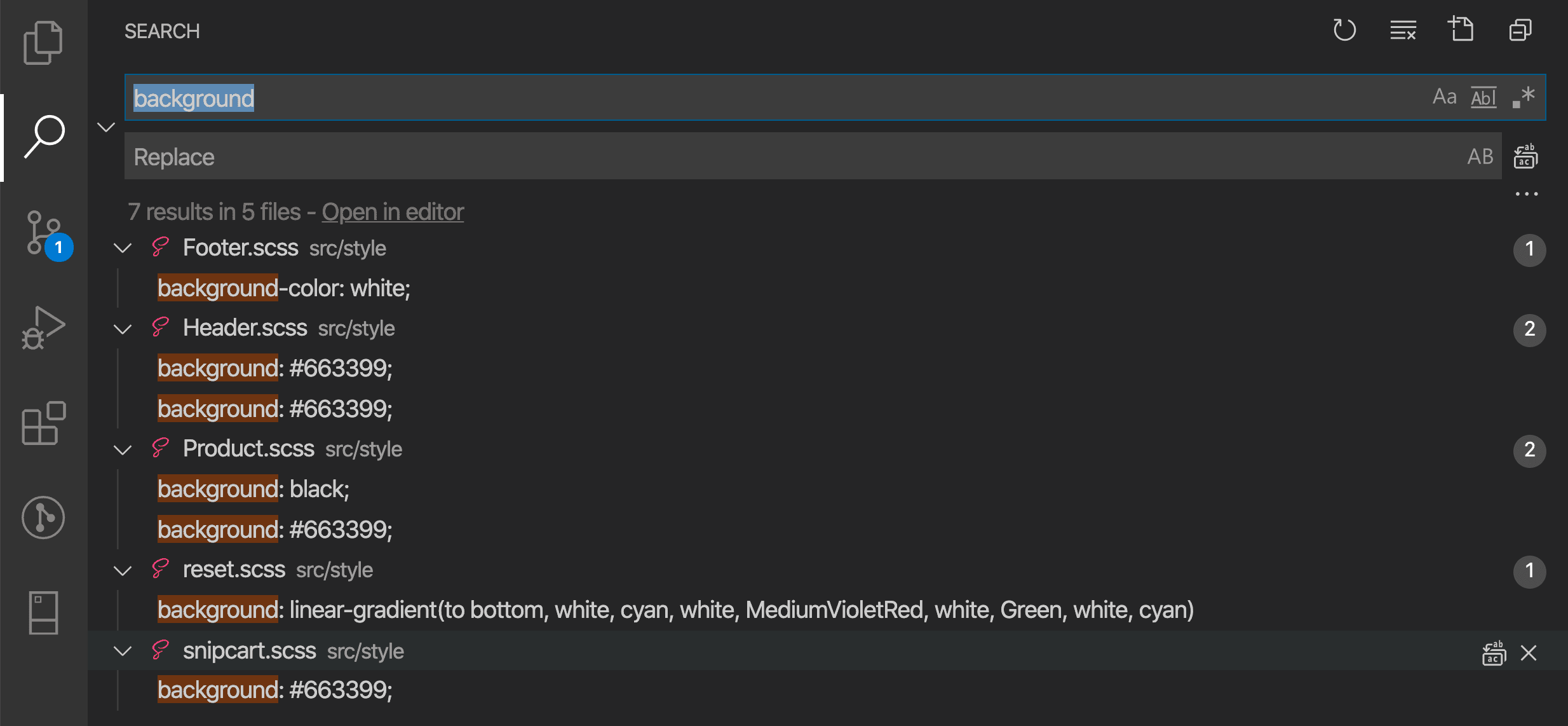Toggle Match Whole Word option
1568x726 pixels.
(1484, 97)
